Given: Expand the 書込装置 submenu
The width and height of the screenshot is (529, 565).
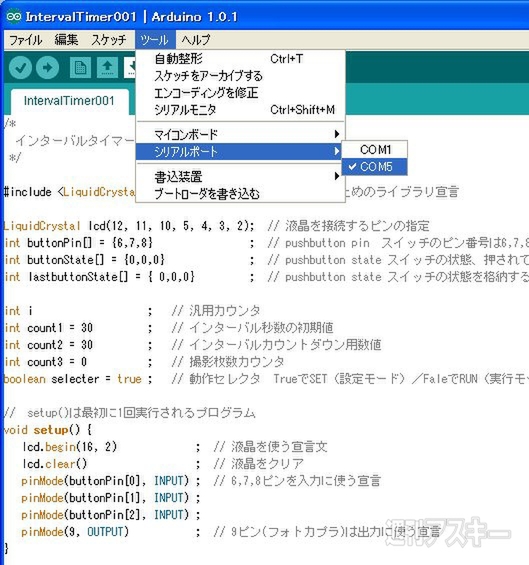Looking at the screenshot, I should 240,177.
